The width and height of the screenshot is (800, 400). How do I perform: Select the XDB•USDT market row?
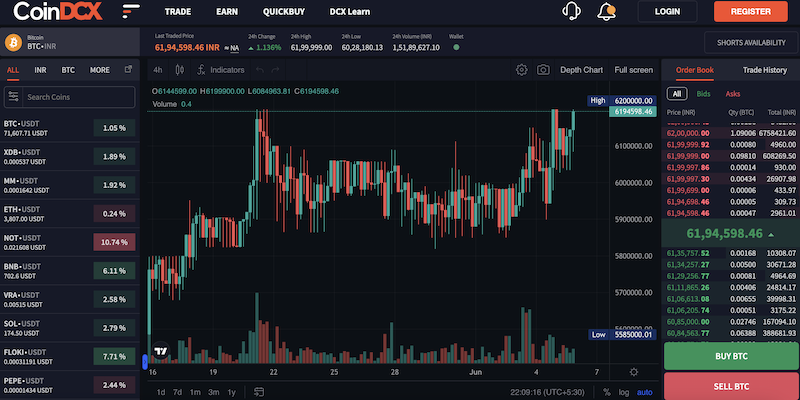coord(69,157)
